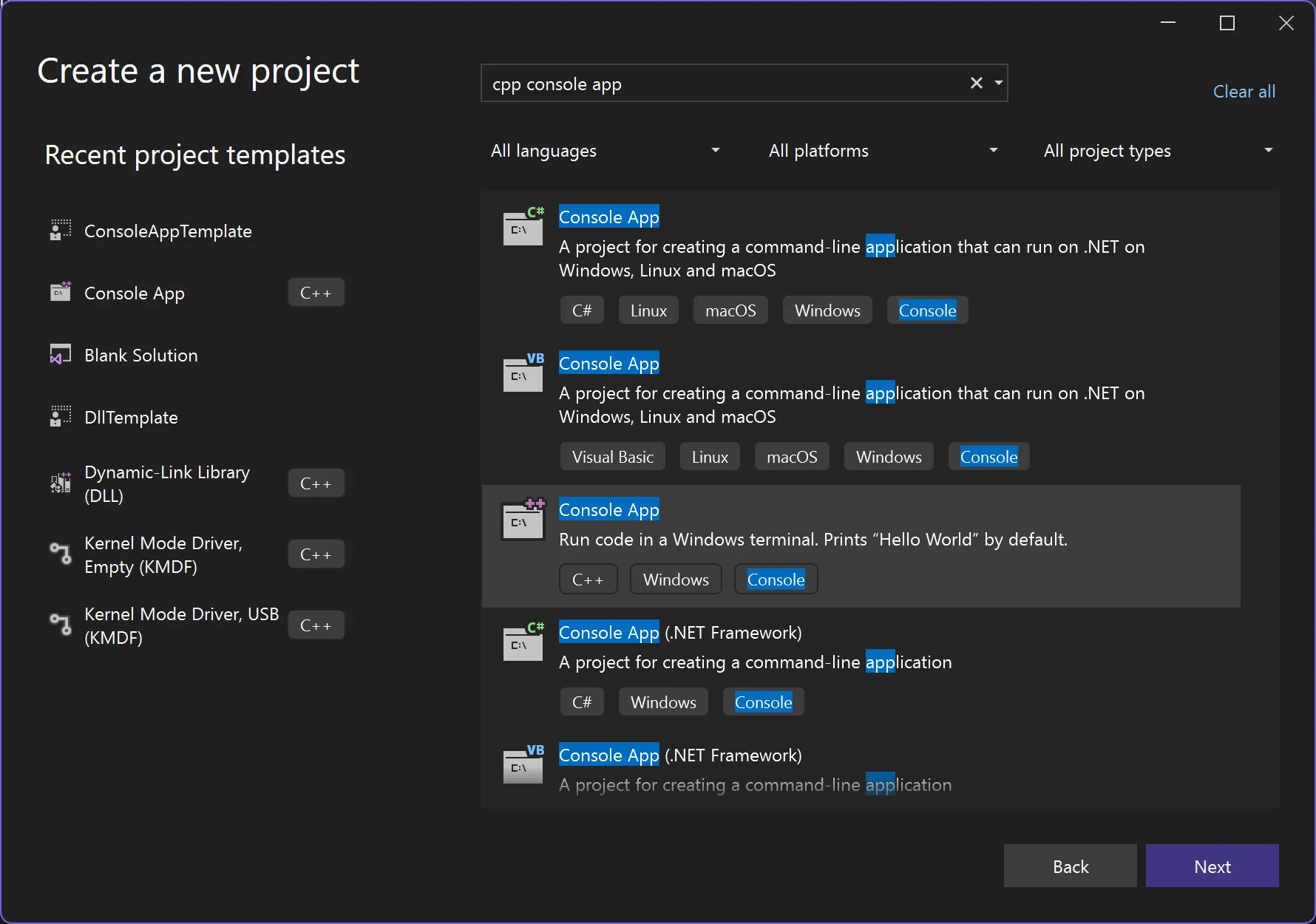Click the Windows tag in C++ Console App
This screenshot has width=1316, height=924.
676,580
